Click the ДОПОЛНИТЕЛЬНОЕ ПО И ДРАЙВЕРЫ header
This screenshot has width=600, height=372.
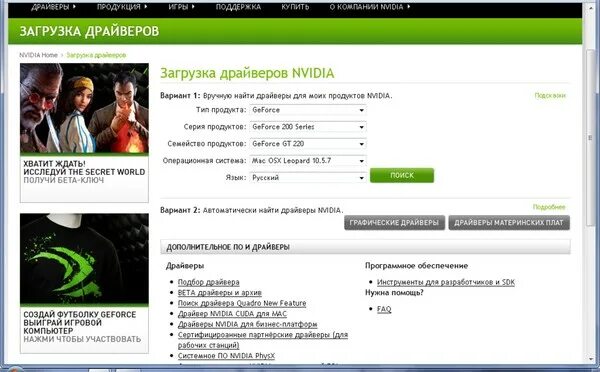pyautogui.click(x=365, y=247)
